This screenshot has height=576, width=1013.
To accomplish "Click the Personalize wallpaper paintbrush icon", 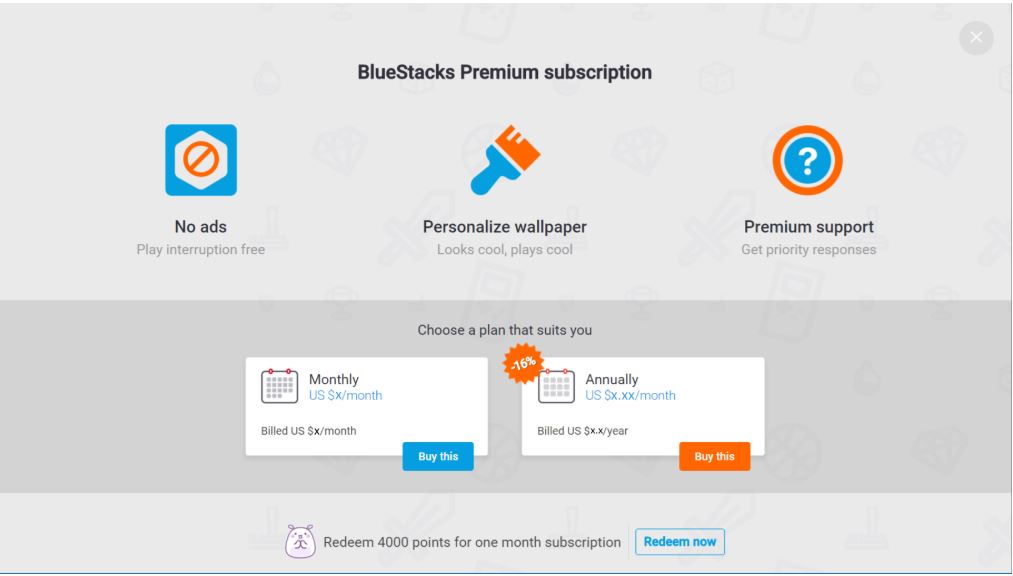I will coord(505,160).
